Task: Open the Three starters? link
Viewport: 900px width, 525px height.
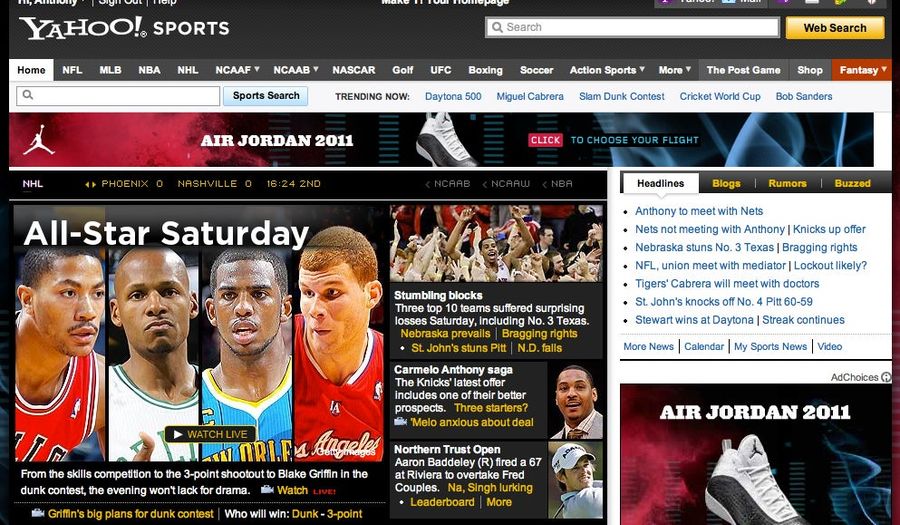Action: pyautogui.click(x=491, y=408)
